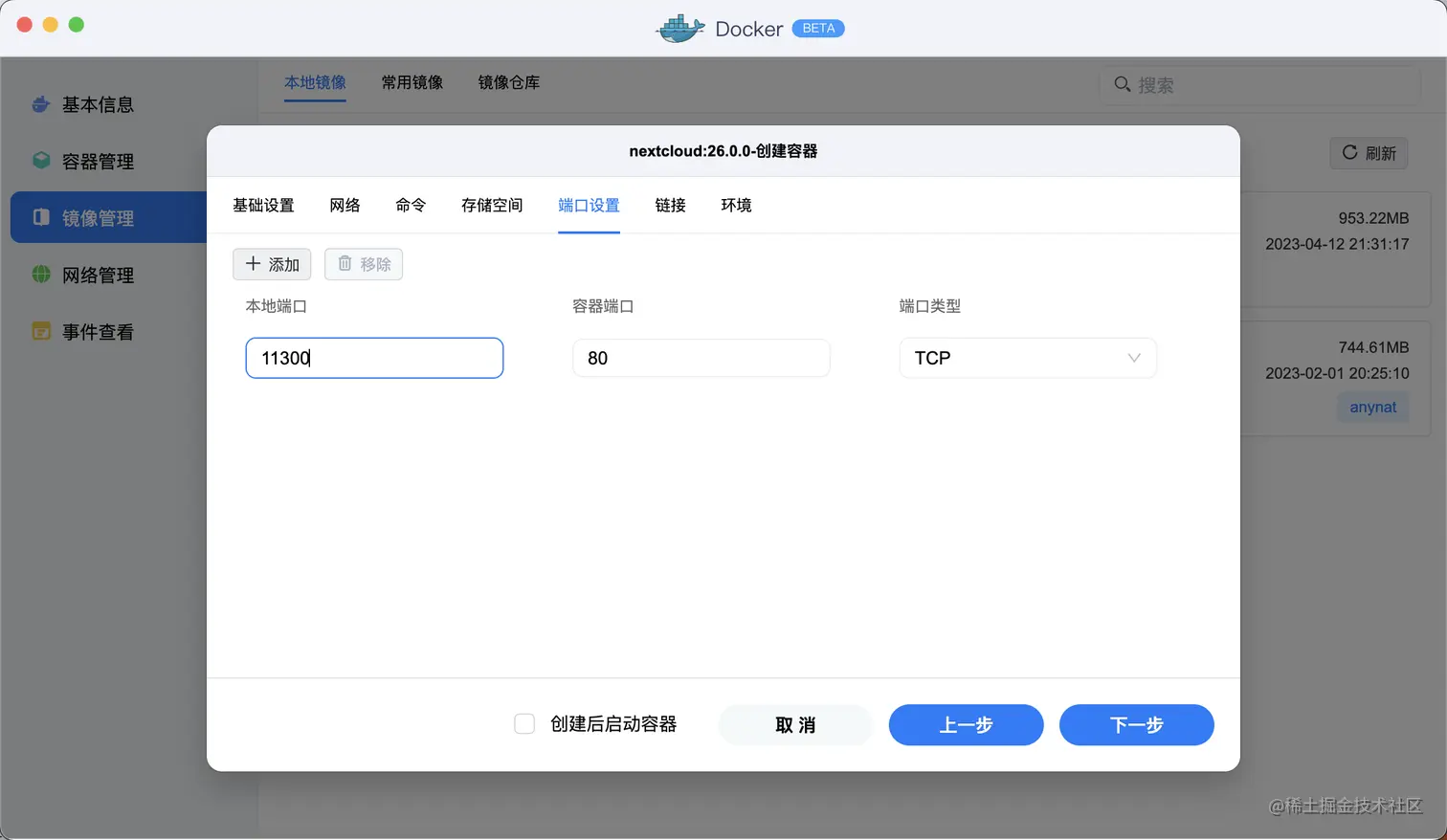Switch to 环境 tab
1447x840 pixels.
click(x=736, y=205)
